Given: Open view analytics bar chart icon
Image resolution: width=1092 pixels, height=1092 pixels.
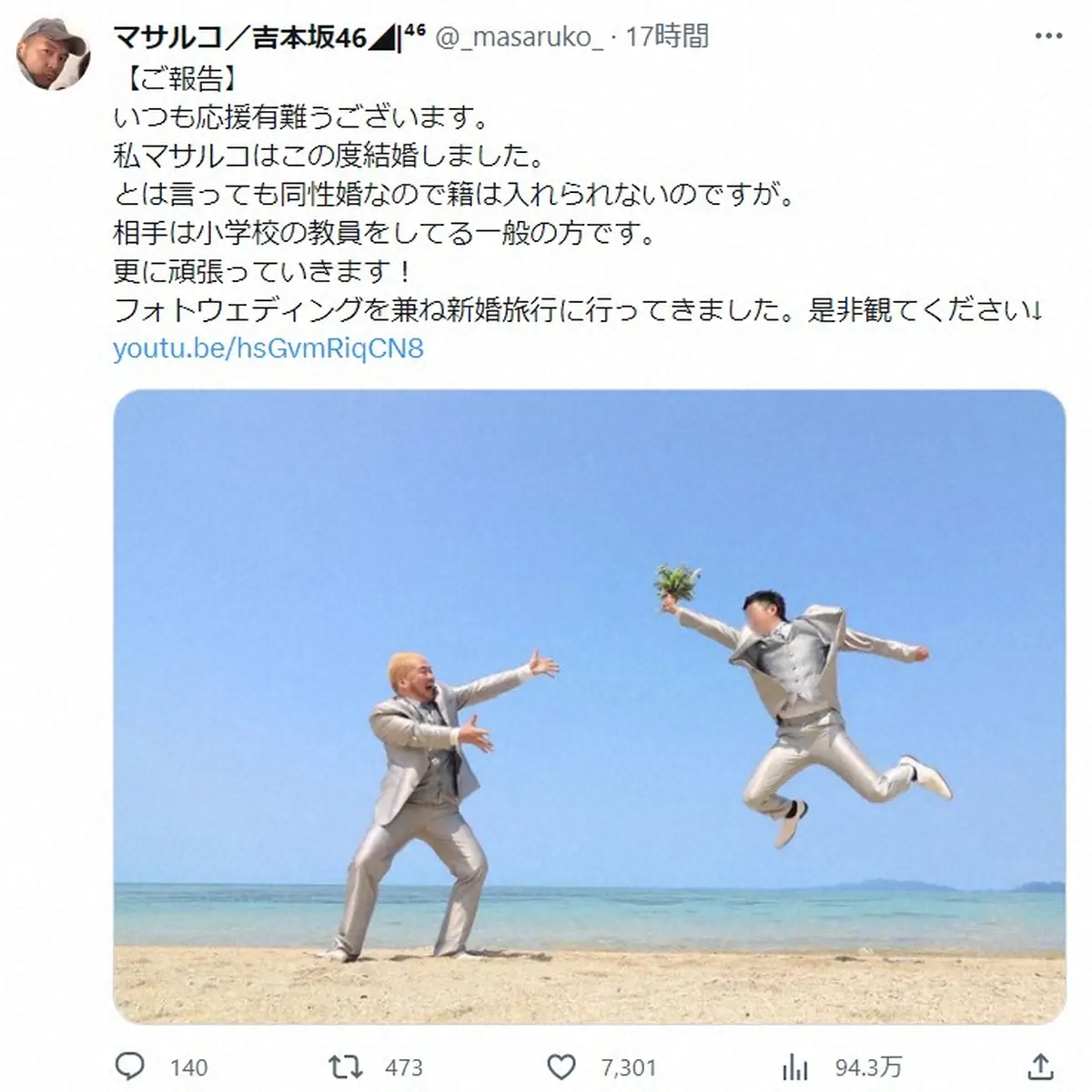Looking at the screenshot, I should pos(795,1067).
